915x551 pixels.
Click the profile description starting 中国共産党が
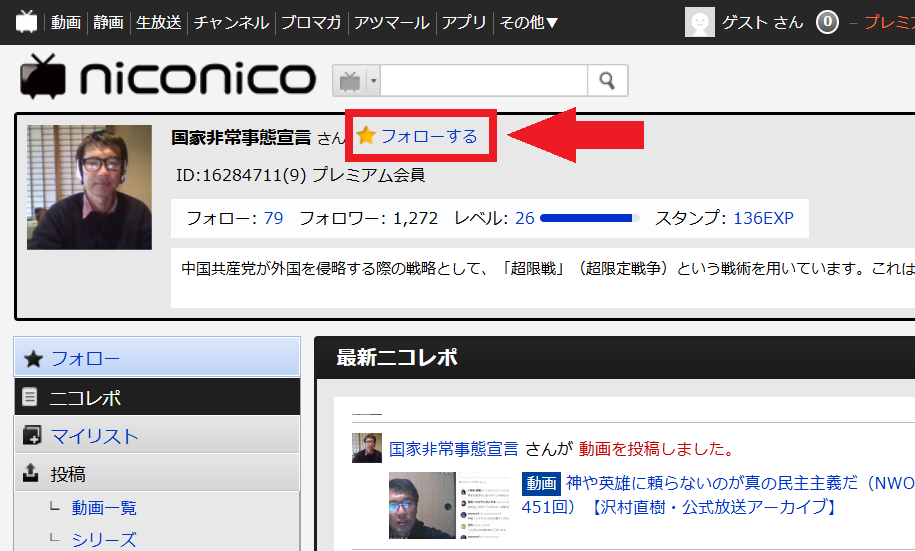[x=548, y=268]
